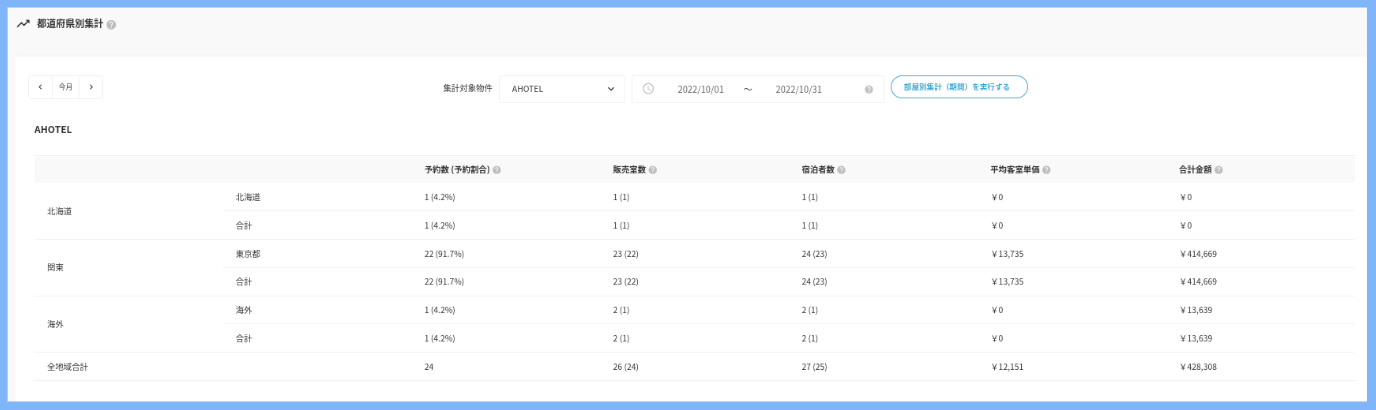Click the clock icon in date range
Screen dimensions: 1376x410
(x=648, y=88)
